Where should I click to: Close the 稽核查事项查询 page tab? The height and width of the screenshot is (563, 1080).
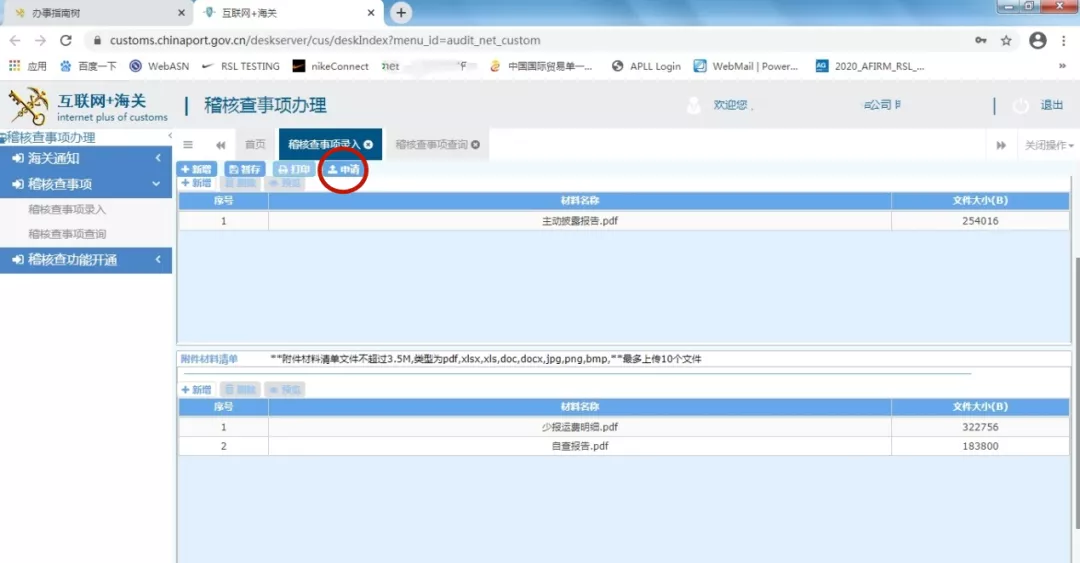[475, 145]
